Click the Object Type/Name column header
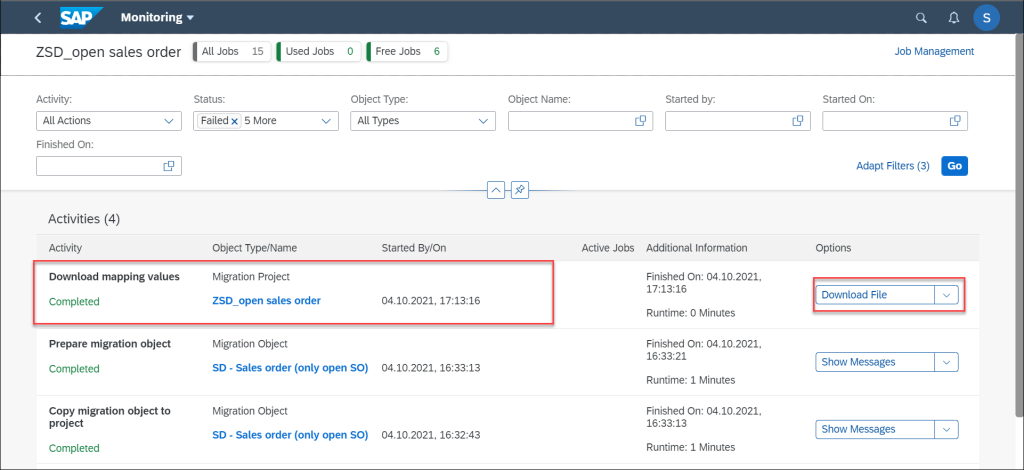Image resolution: width=1024 pixels, height=470 pixels. click(255, 248)
